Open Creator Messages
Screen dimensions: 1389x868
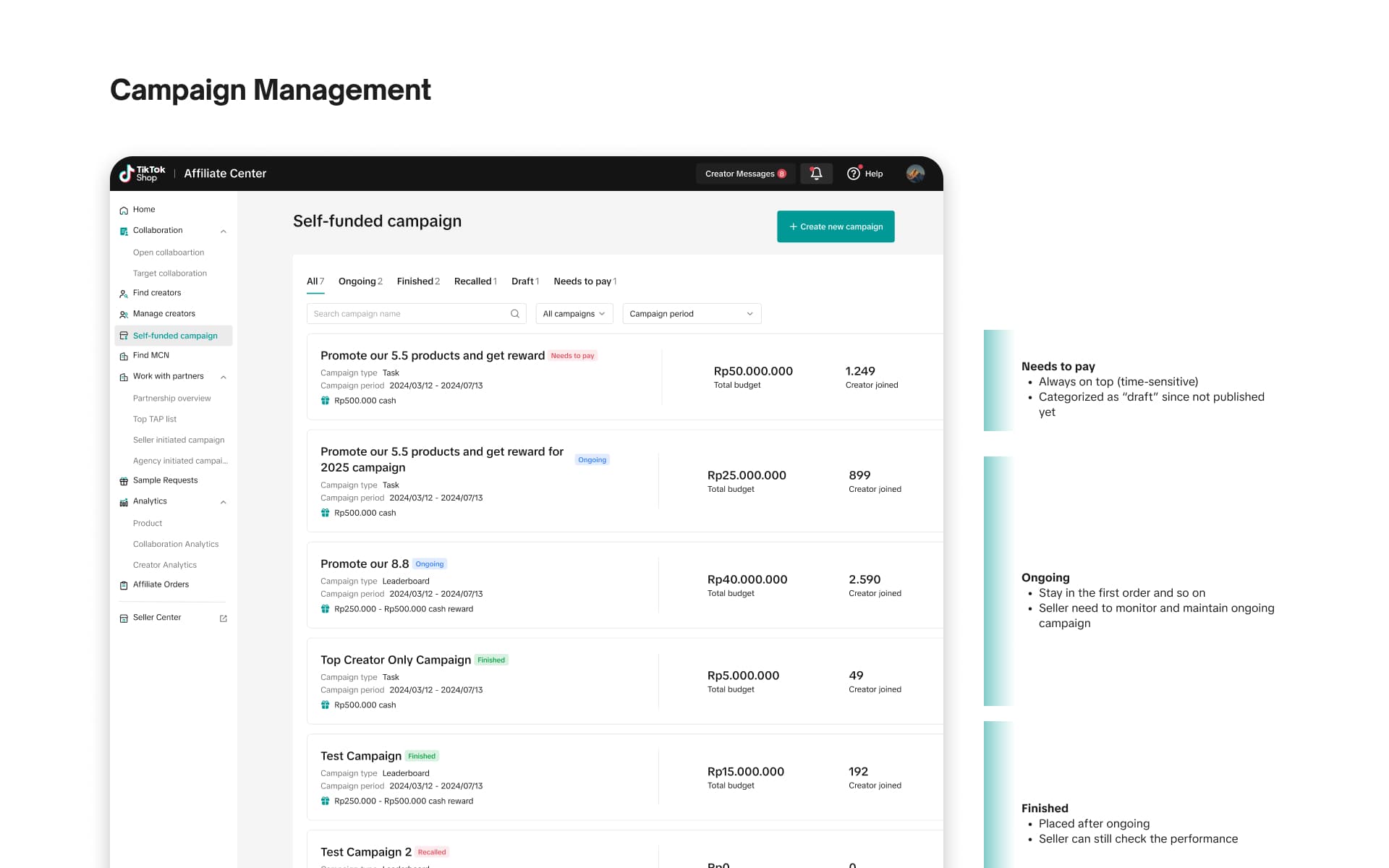click(x=746, y=174)
